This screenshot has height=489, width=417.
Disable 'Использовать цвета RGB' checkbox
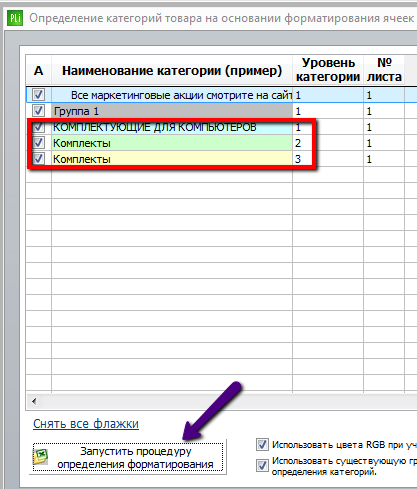(x=262, y=444)
